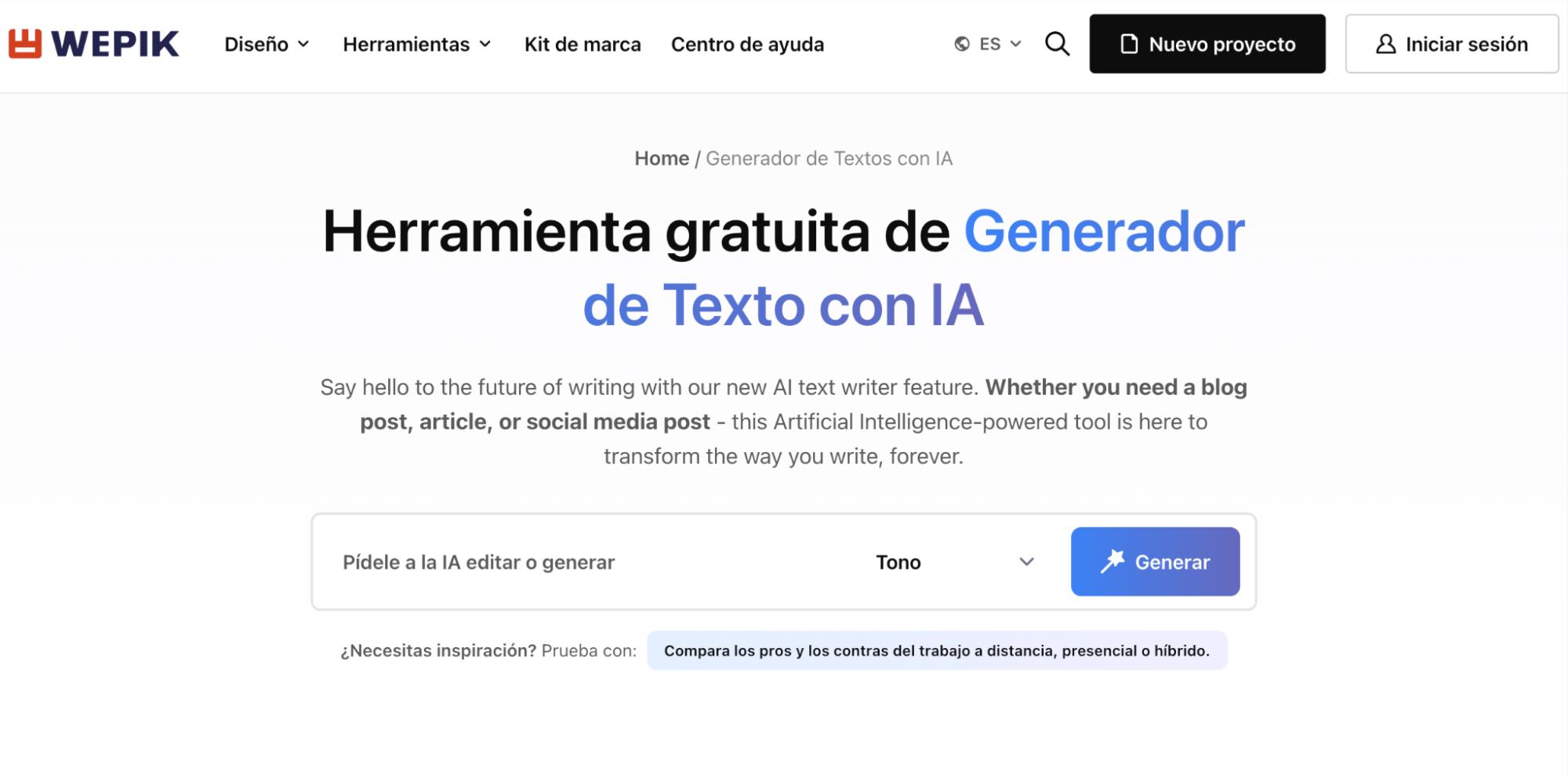Viewport: 1568px width, 775px height.
Task: Open Iniciar sesión
Action: tap(1451, 44)
